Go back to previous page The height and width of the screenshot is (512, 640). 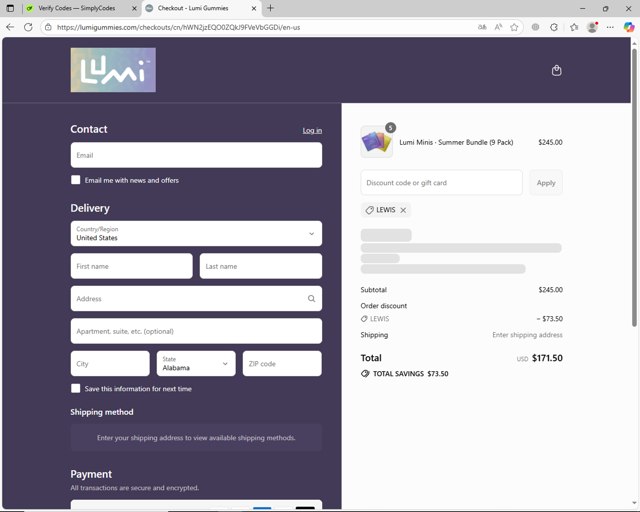10,27
